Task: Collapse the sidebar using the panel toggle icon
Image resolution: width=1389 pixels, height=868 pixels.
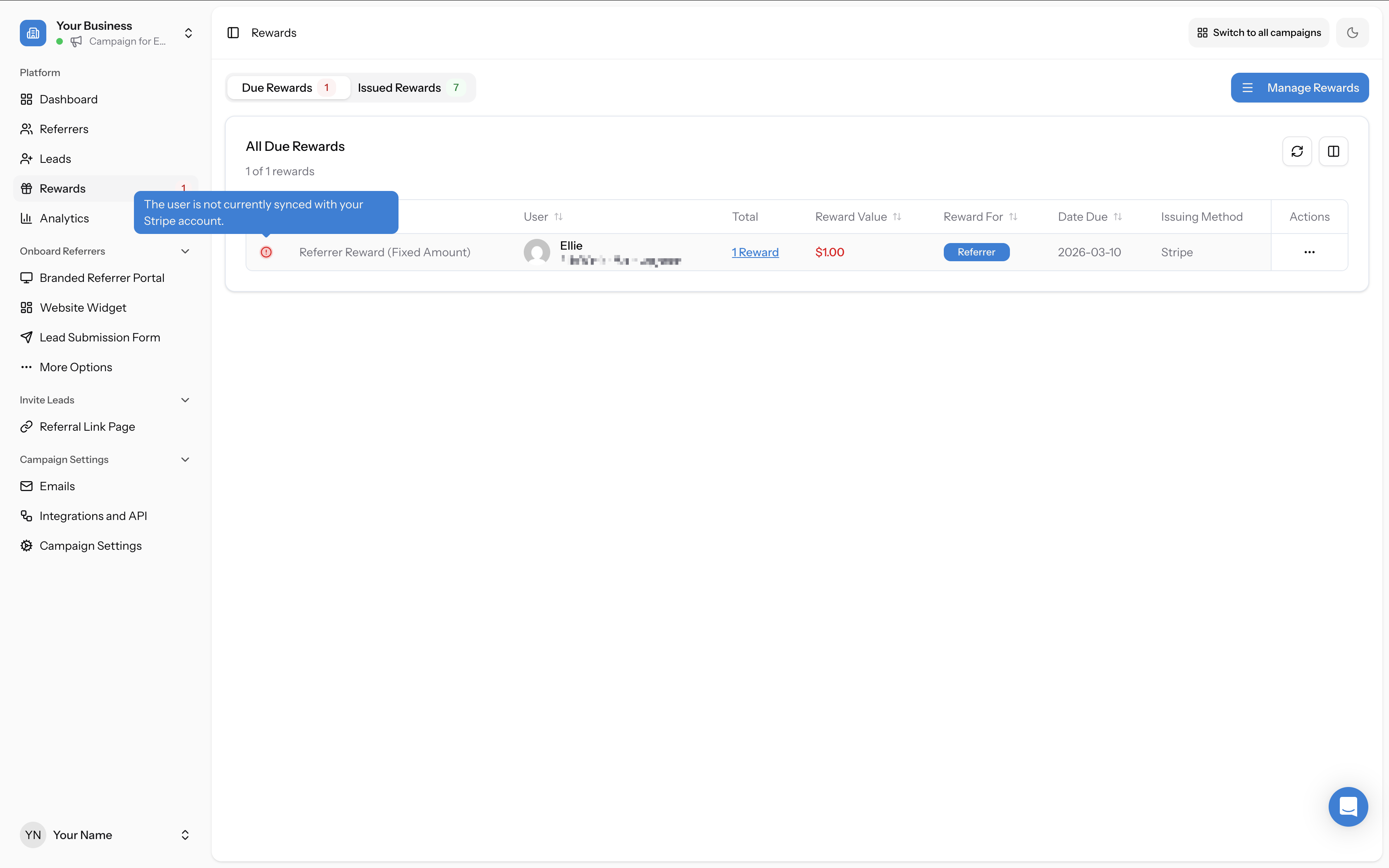Action: (x=233, y=33)
